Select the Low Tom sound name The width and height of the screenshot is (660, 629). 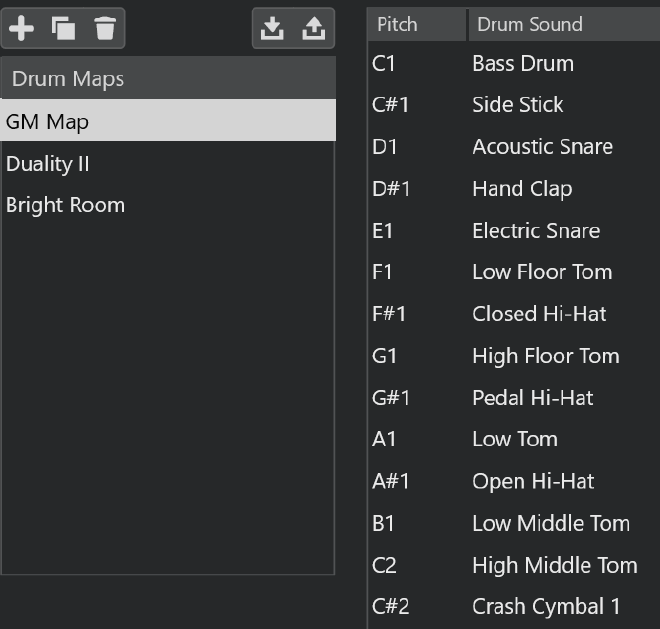(x=515, y=439)
